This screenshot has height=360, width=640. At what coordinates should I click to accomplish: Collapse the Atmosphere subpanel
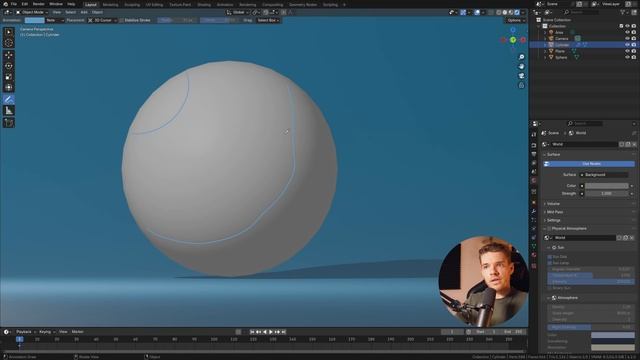[549, 298]
